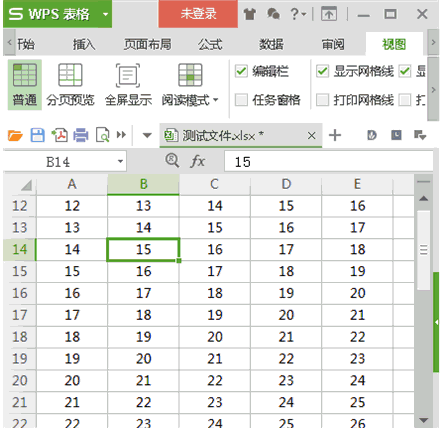Click the scroll down arrow
440x428 pixels.
click(x=424, y=420)
